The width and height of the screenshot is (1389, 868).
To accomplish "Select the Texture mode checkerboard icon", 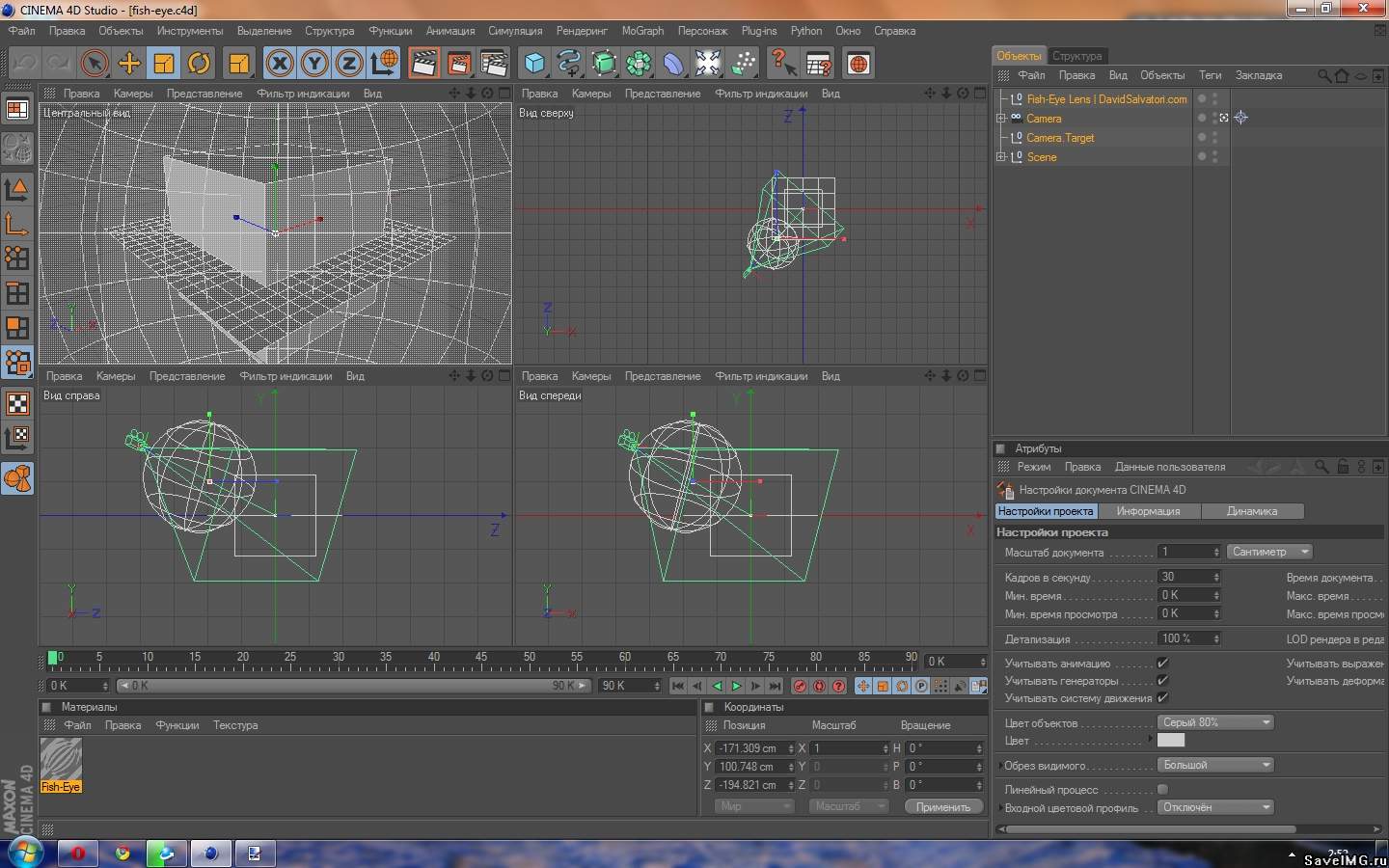I will [x=17, y=403].
